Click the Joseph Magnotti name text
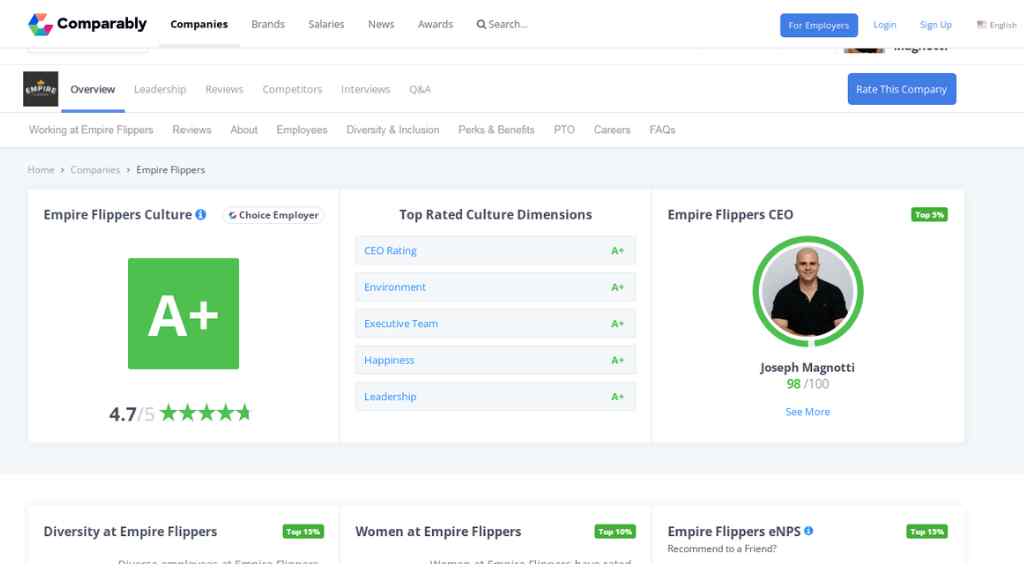Viewport: 1024px width, 576px height. click(x=808, y=368)
